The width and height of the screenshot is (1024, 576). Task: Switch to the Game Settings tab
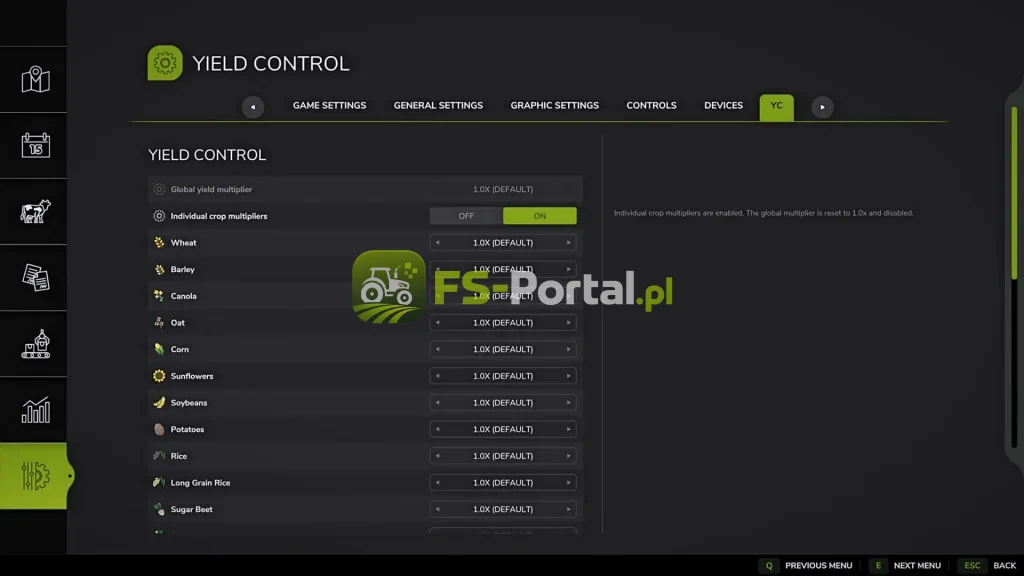[x=329, y=106]
